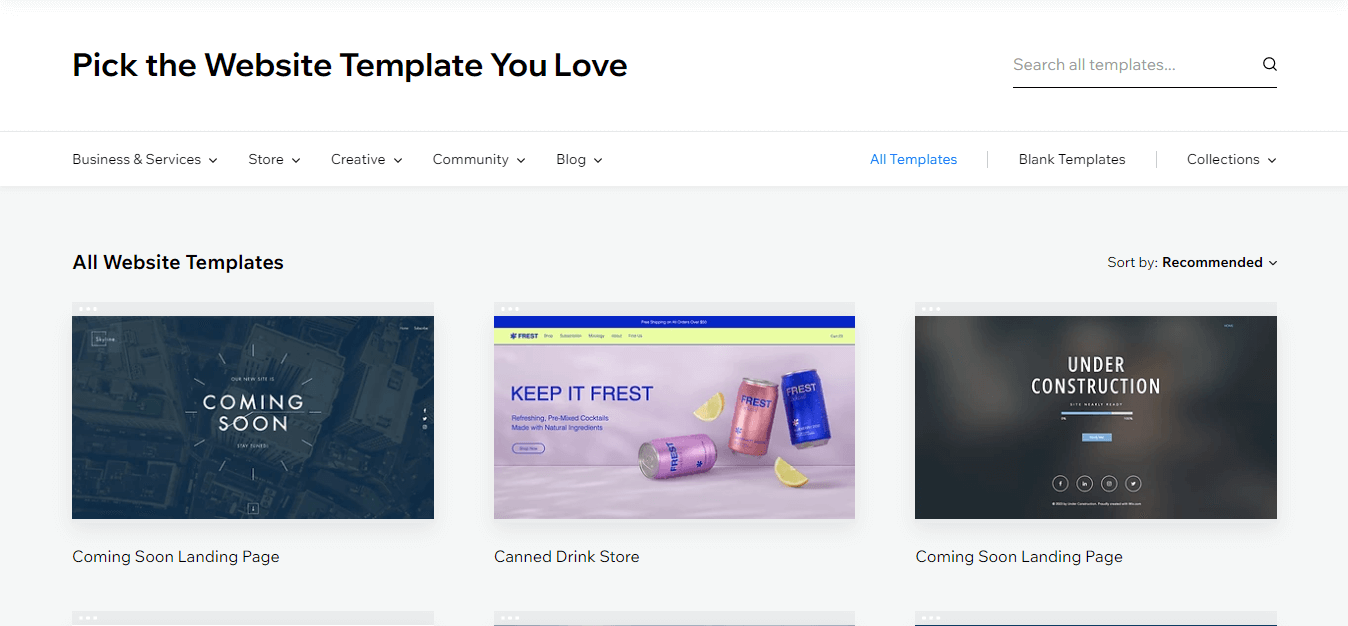
Task: Click the first Coming Soon Landing Page title
Action: tap(175, 557)
